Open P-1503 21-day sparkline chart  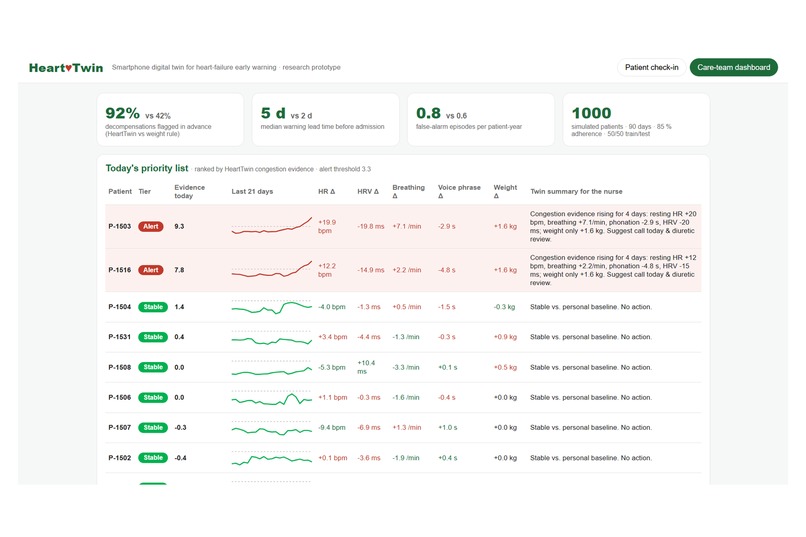pyautogui.click(x=271, y=226)
